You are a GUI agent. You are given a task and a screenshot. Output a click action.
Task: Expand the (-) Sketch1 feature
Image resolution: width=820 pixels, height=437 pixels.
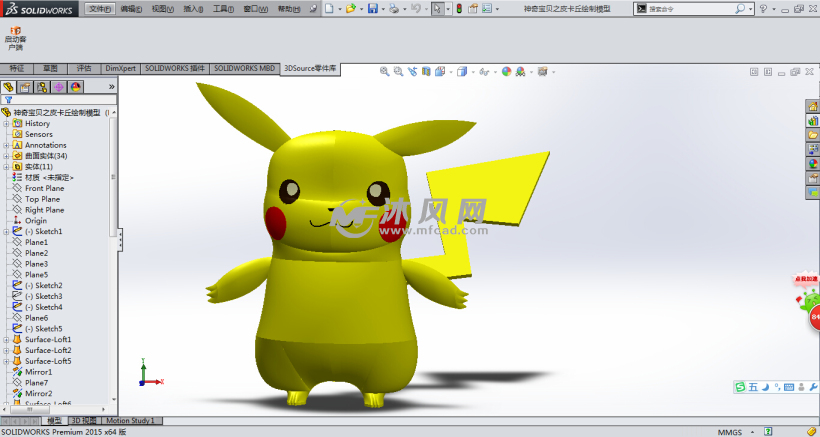(6, 232)
